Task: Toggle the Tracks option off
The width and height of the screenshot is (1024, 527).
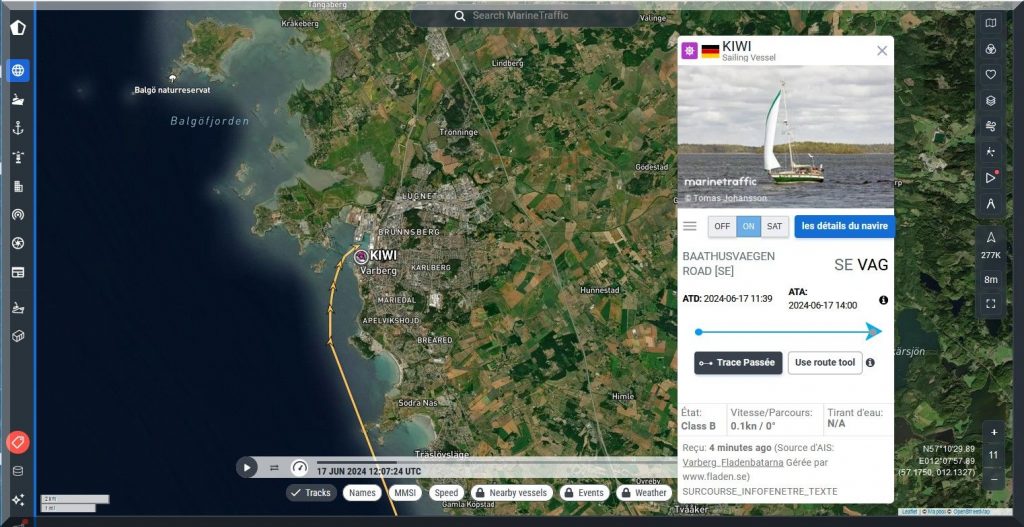Action: coord(310,493)
